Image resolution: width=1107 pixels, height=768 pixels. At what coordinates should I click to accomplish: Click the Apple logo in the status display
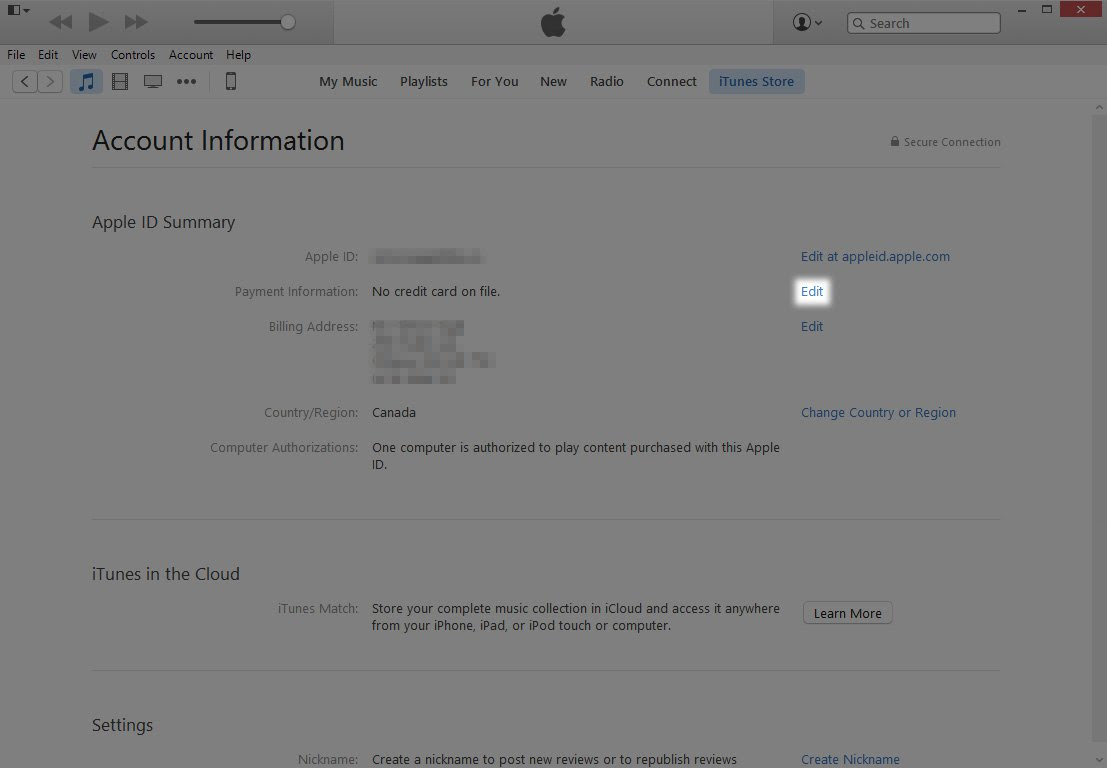coord(553,22)
